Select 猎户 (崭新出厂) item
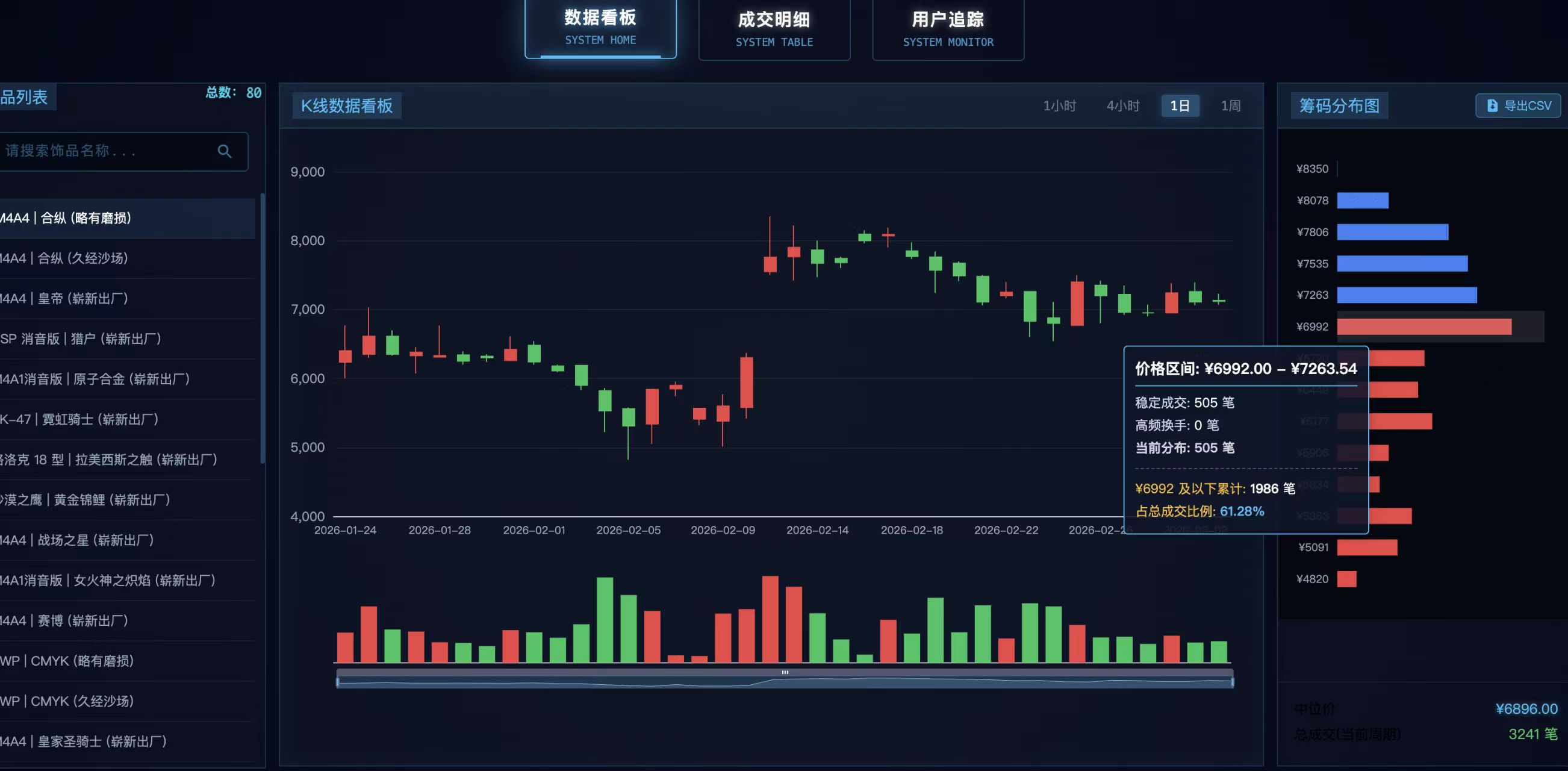The height and width of the screenshot is (771, 1568). (127, 339)
